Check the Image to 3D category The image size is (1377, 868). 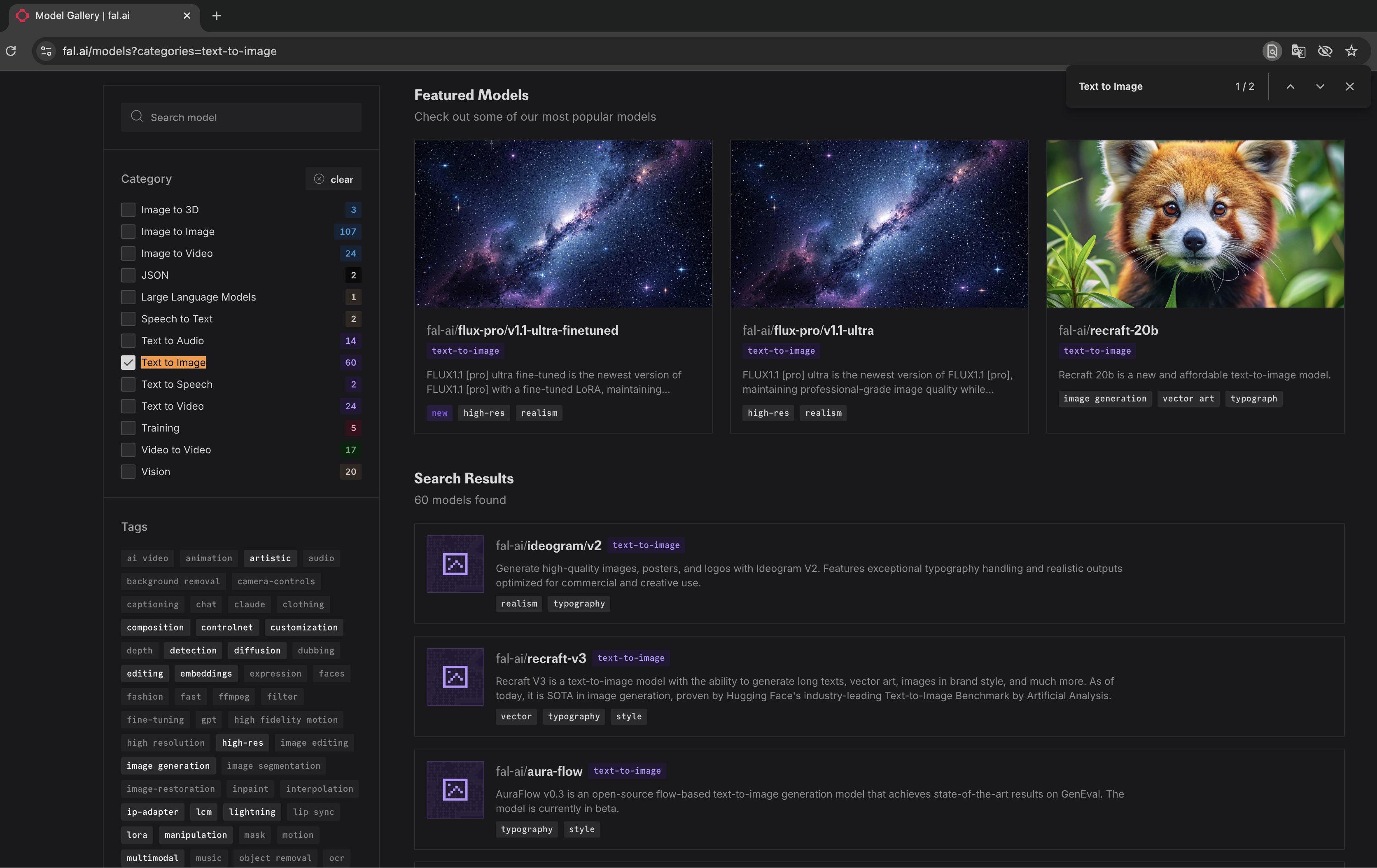[128, 210]
